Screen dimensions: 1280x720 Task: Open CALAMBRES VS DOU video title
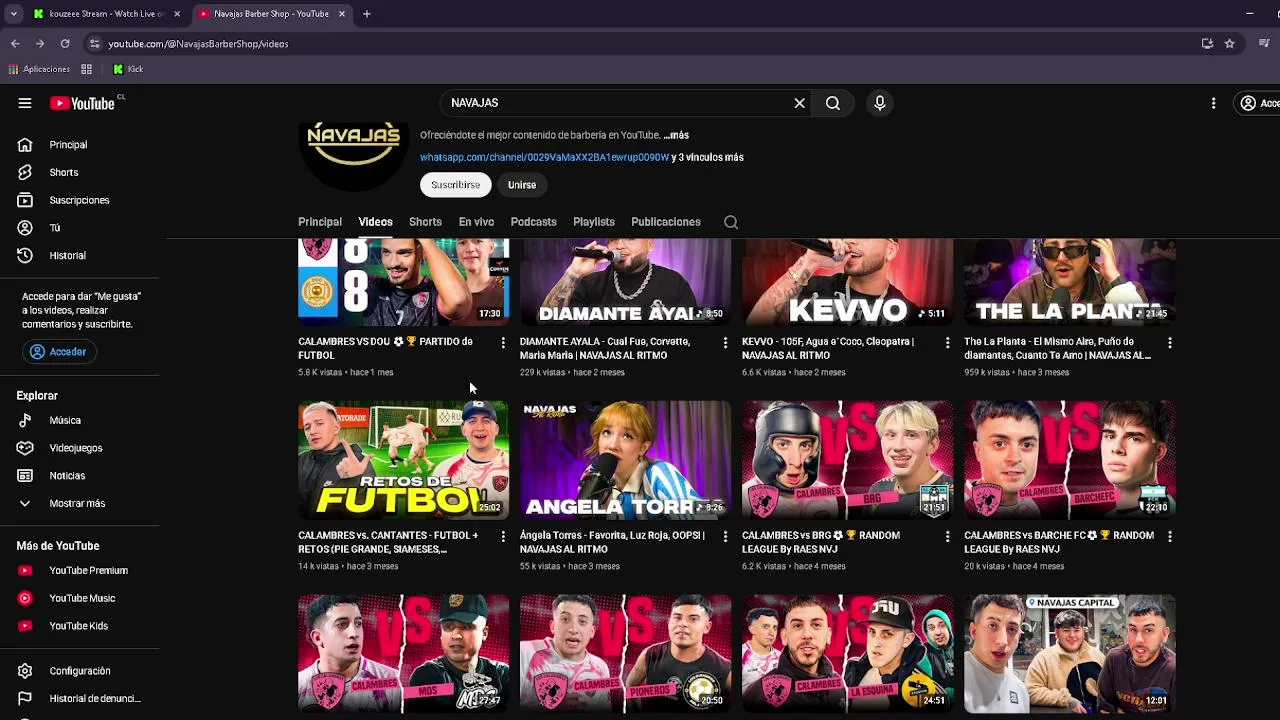pos(386,348)
